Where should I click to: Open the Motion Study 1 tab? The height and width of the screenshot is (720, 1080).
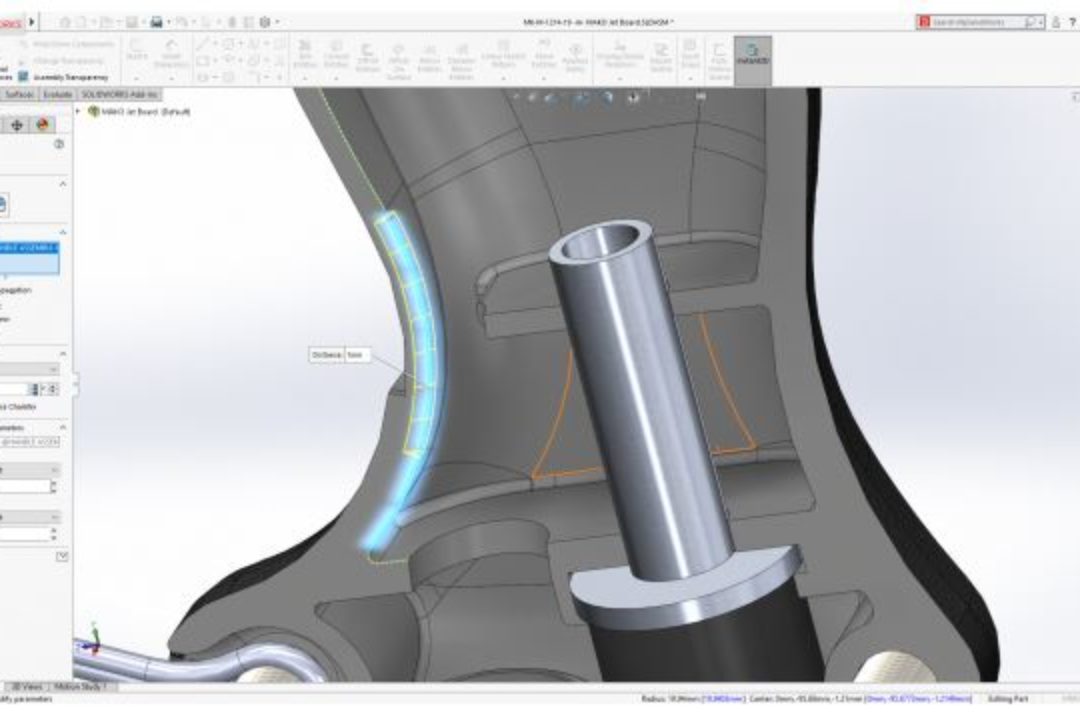point(80,687)
